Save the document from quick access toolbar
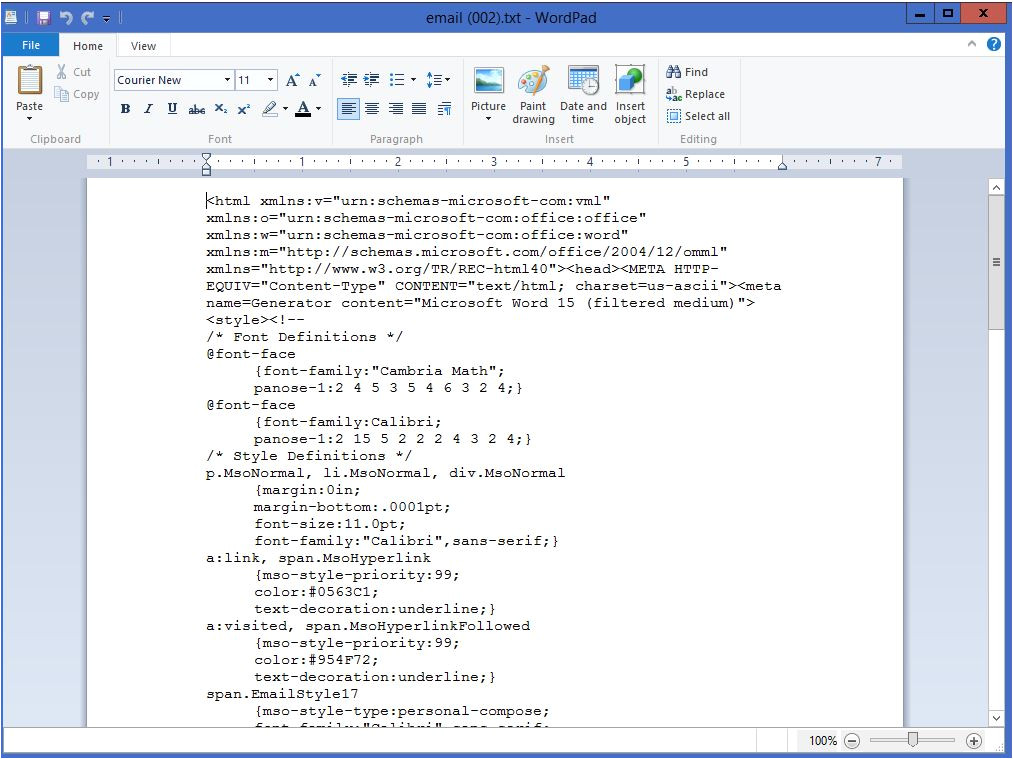 [x=43, y=17]
